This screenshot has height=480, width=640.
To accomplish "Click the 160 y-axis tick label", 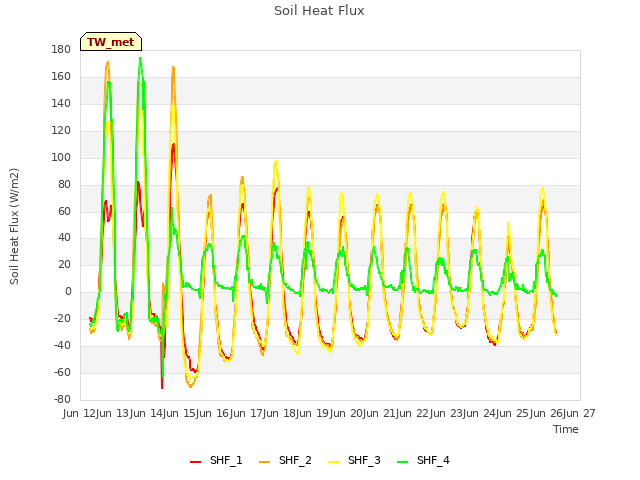I will [61, 76].
